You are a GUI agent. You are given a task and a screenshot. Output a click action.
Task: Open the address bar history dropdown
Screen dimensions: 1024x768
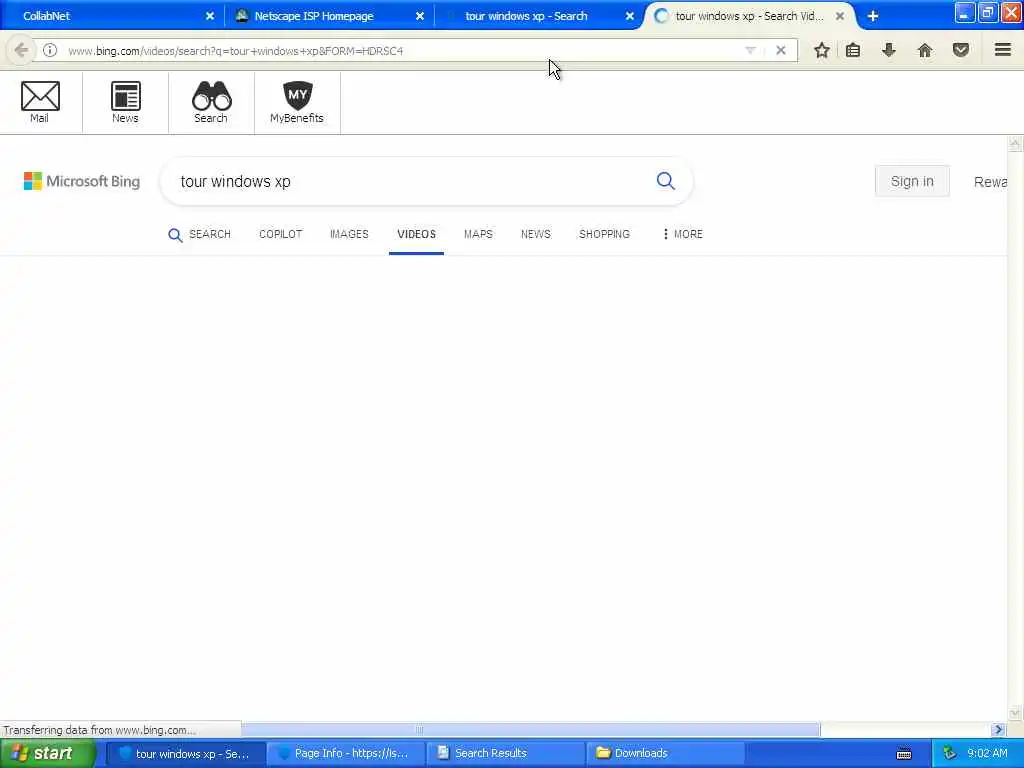click(750, 50)
